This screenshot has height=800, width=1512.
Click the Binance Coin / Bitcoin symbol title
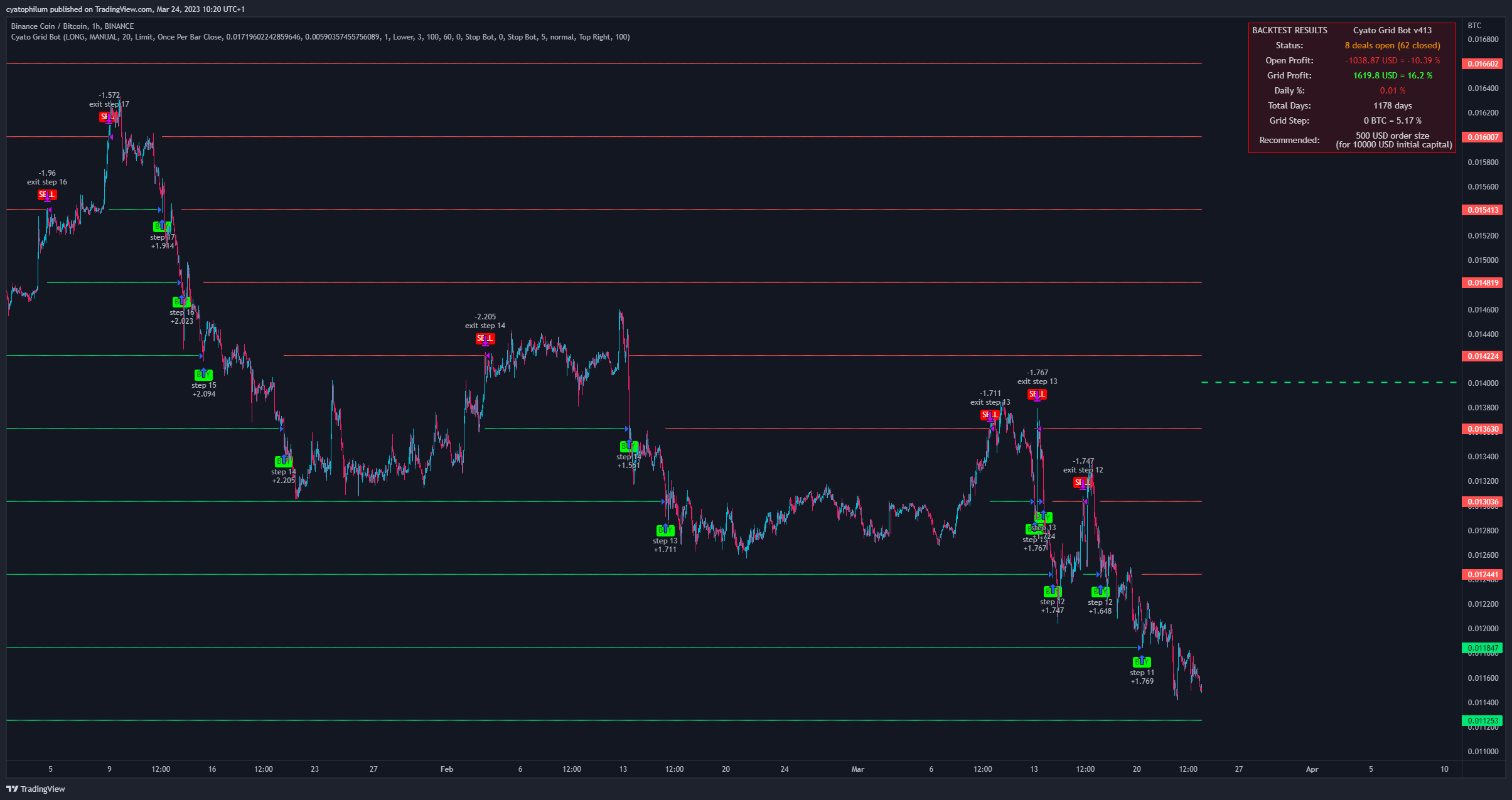coord(72,26)
